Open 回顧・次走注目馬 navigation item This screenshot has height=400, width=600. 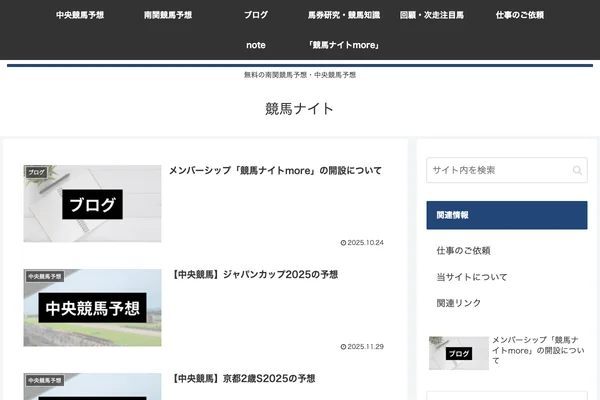(432, 15)
